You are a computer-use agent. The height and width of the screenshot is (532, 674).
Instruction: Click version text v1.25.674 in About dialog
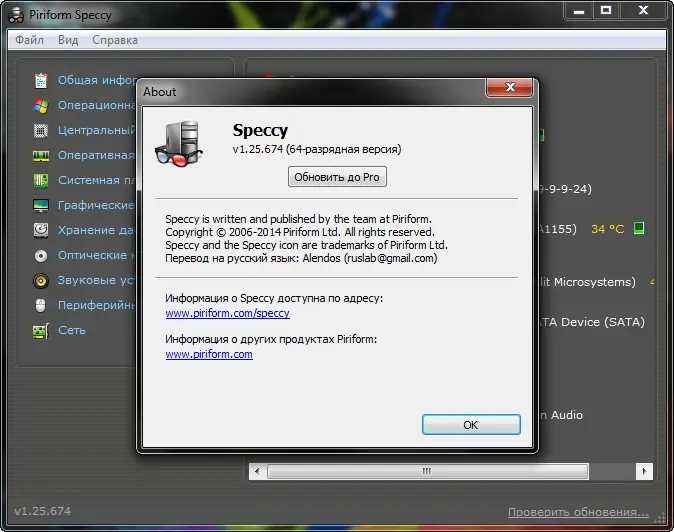pos(257,150)
